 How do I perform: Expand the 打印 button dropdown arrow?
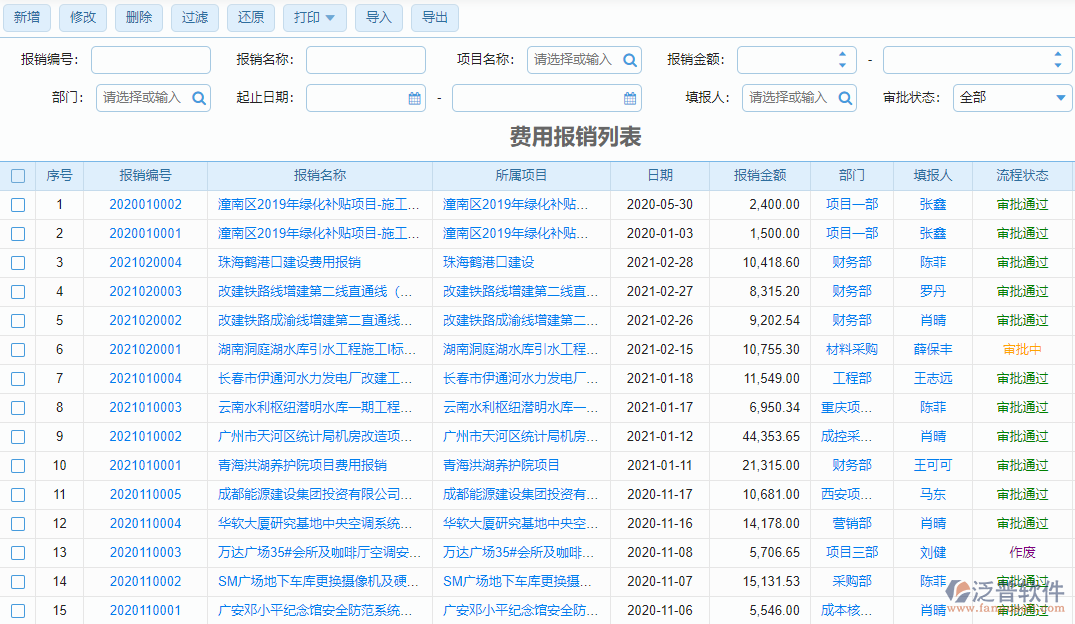tap(332, 17)
